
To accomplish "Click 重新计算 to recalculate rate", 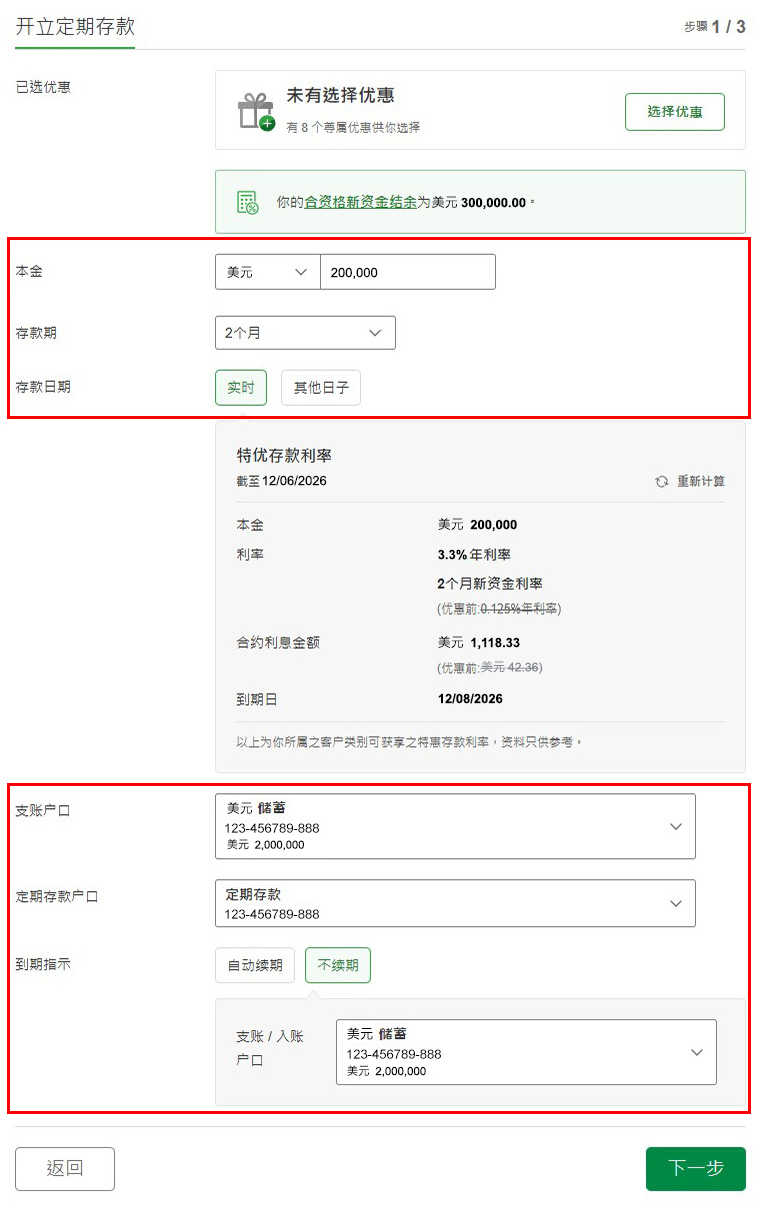I will coord(701,481).
